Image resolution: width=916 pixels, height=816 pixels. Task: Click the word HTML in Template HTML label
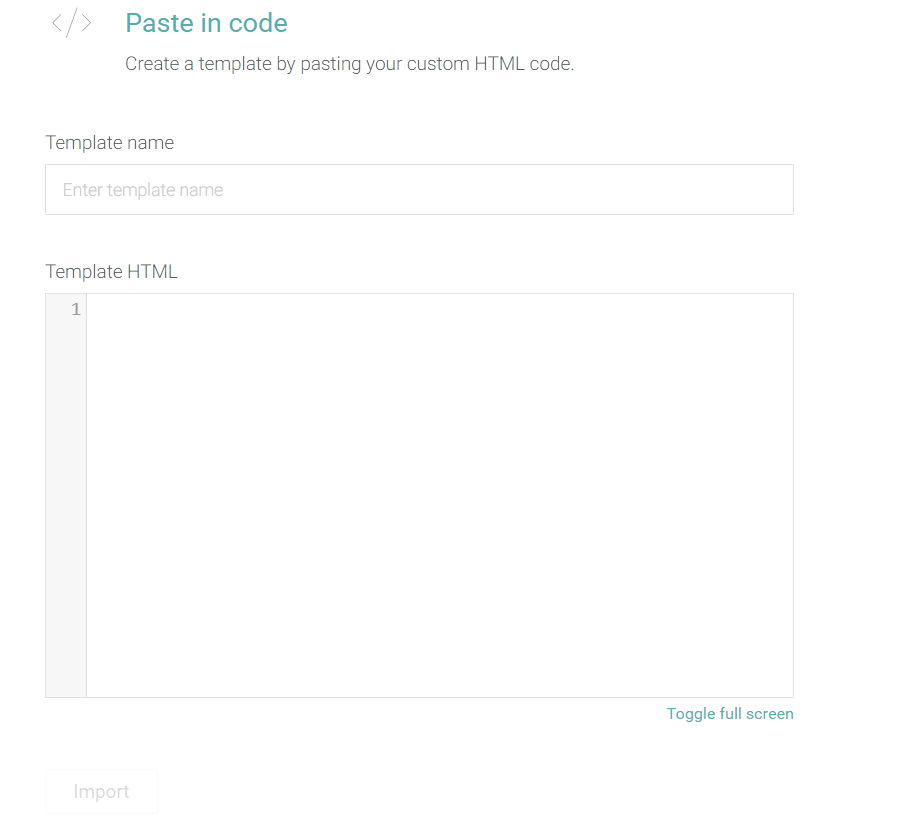(152, 272)
